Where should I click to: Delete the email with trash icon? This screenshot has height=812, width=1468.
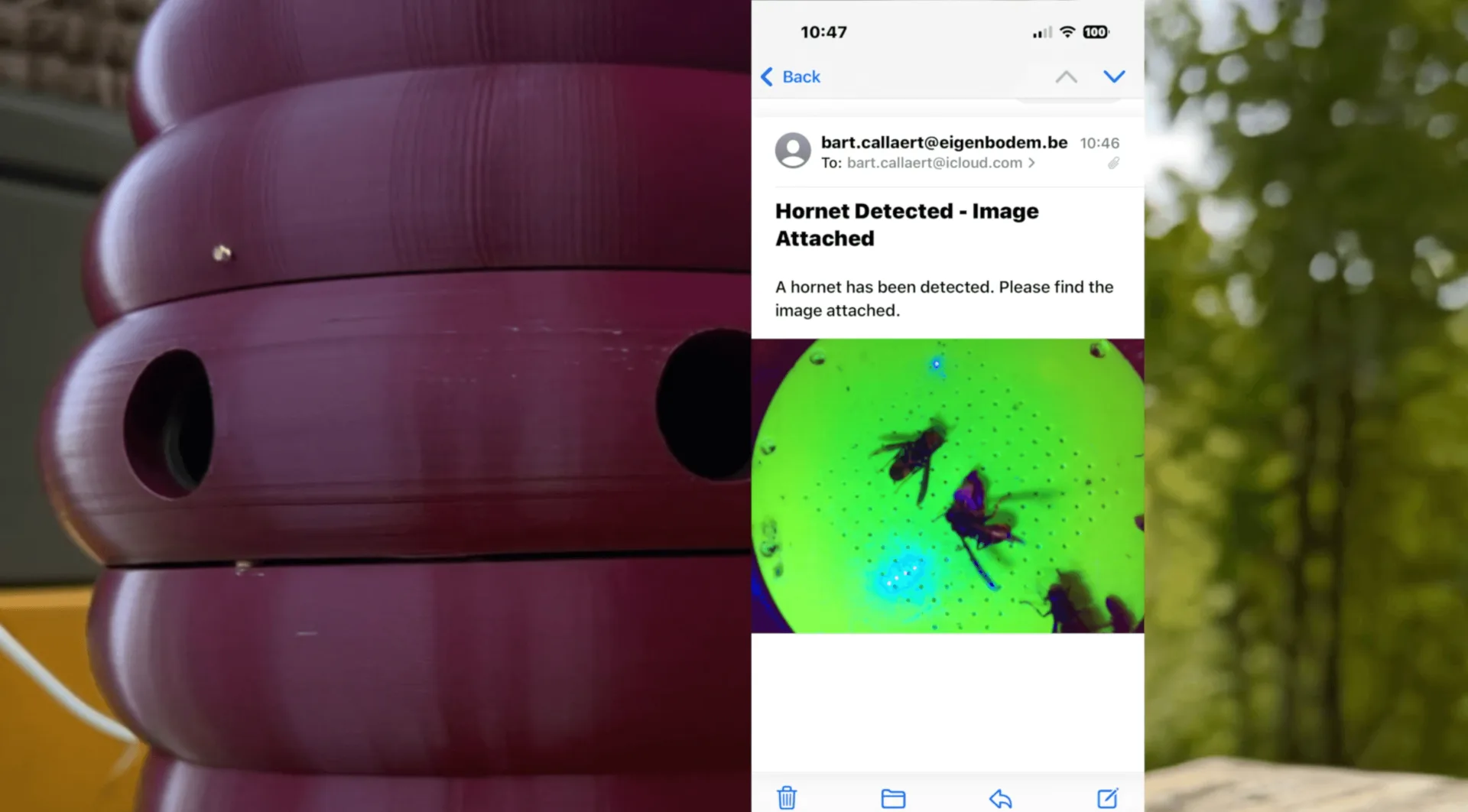point(787,797)
